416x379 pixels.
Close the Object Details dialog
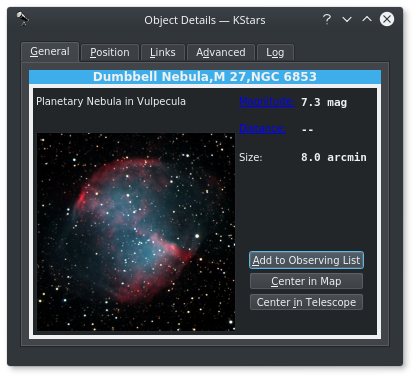coord(387,19)
